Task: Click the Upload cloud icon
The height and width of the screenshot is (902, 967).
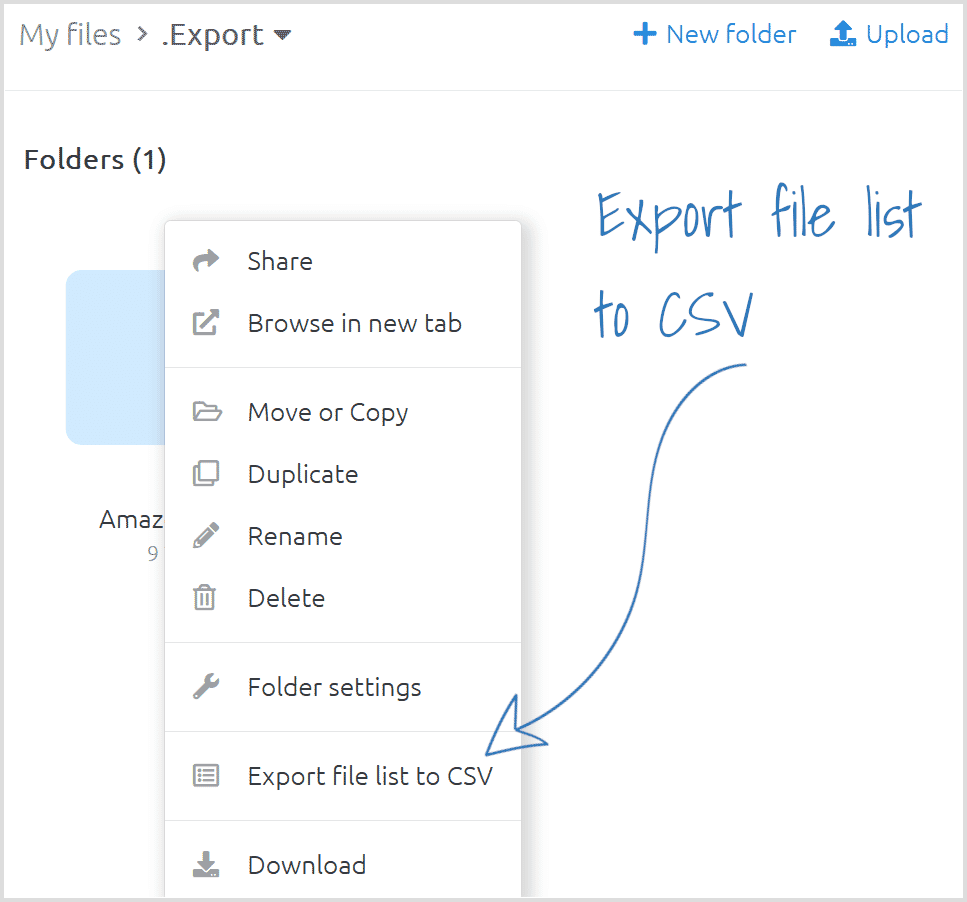Action: [843, 35]
